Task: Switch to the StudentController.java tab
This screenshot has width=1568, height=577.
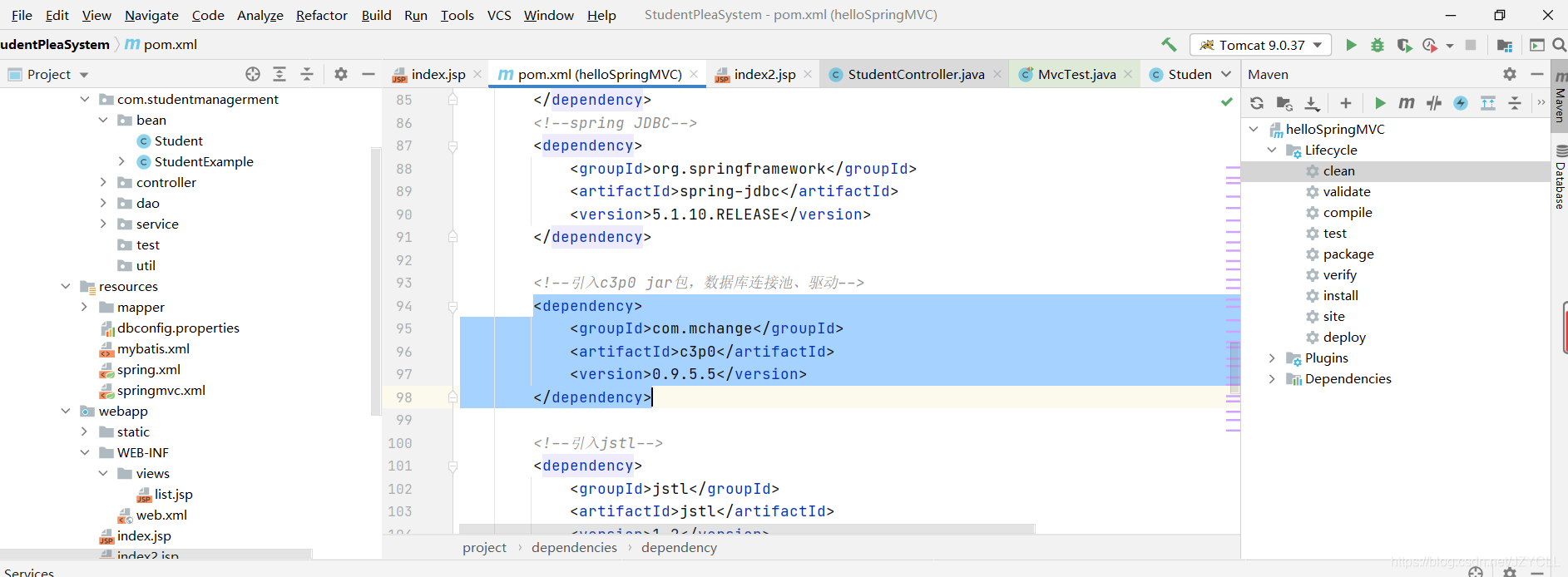Action: coord(916,74)
